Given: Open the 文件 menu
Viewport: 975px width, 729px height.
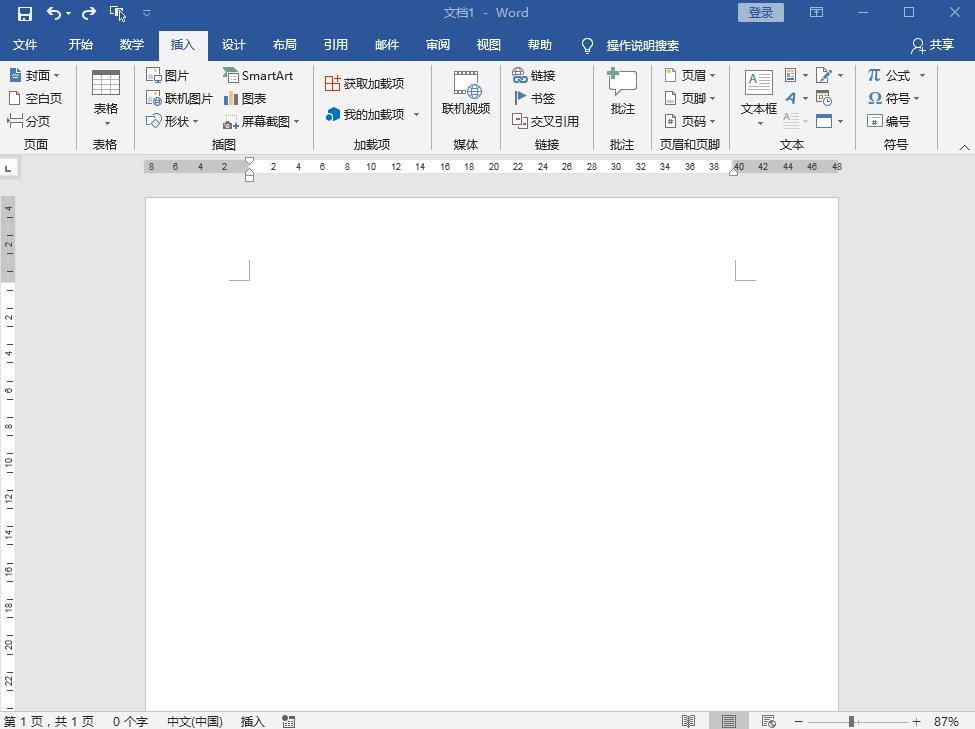Looking at the screenshot, I should click(x=26, y=44).
